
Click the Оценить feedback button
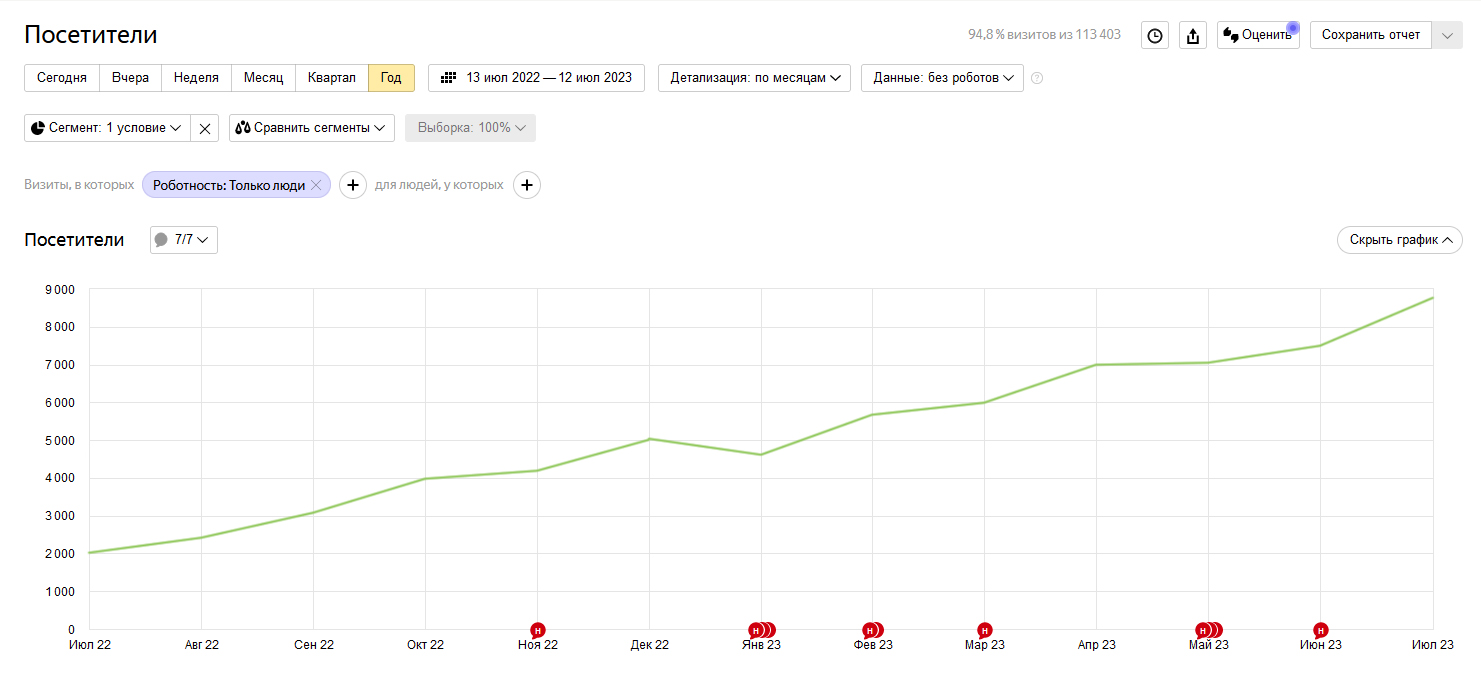pos(1258,35)
